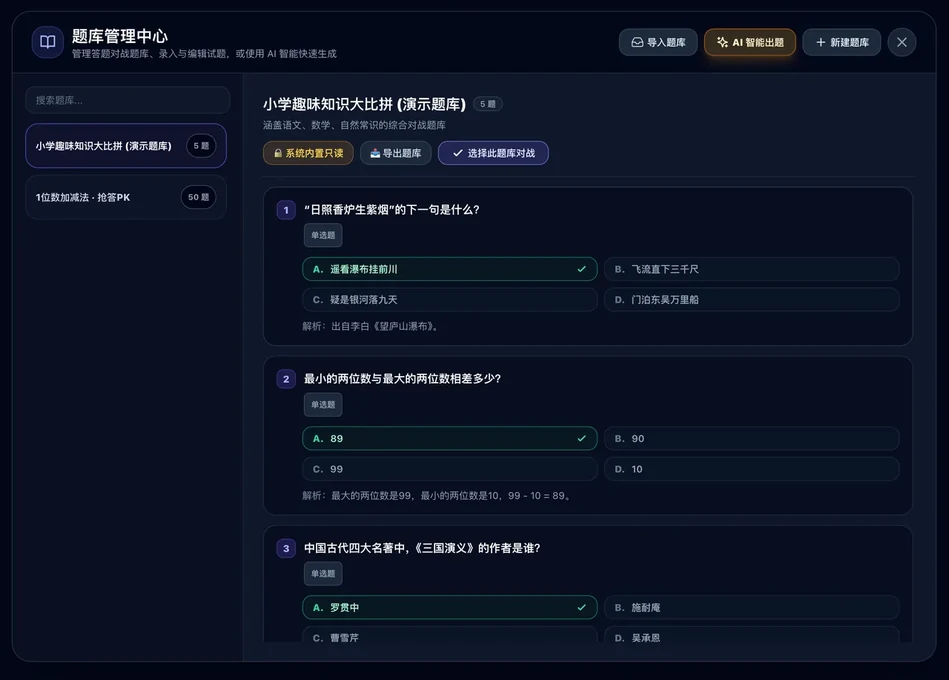
Task: Choose 选择此题库对战 for battle
Action: [x=493, y=153]
